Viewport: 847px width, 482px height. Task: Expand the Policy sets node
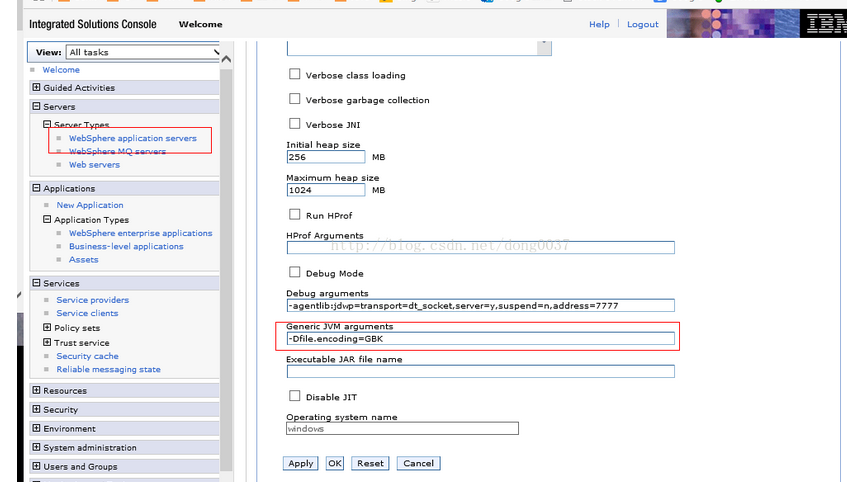coord(47,327)
